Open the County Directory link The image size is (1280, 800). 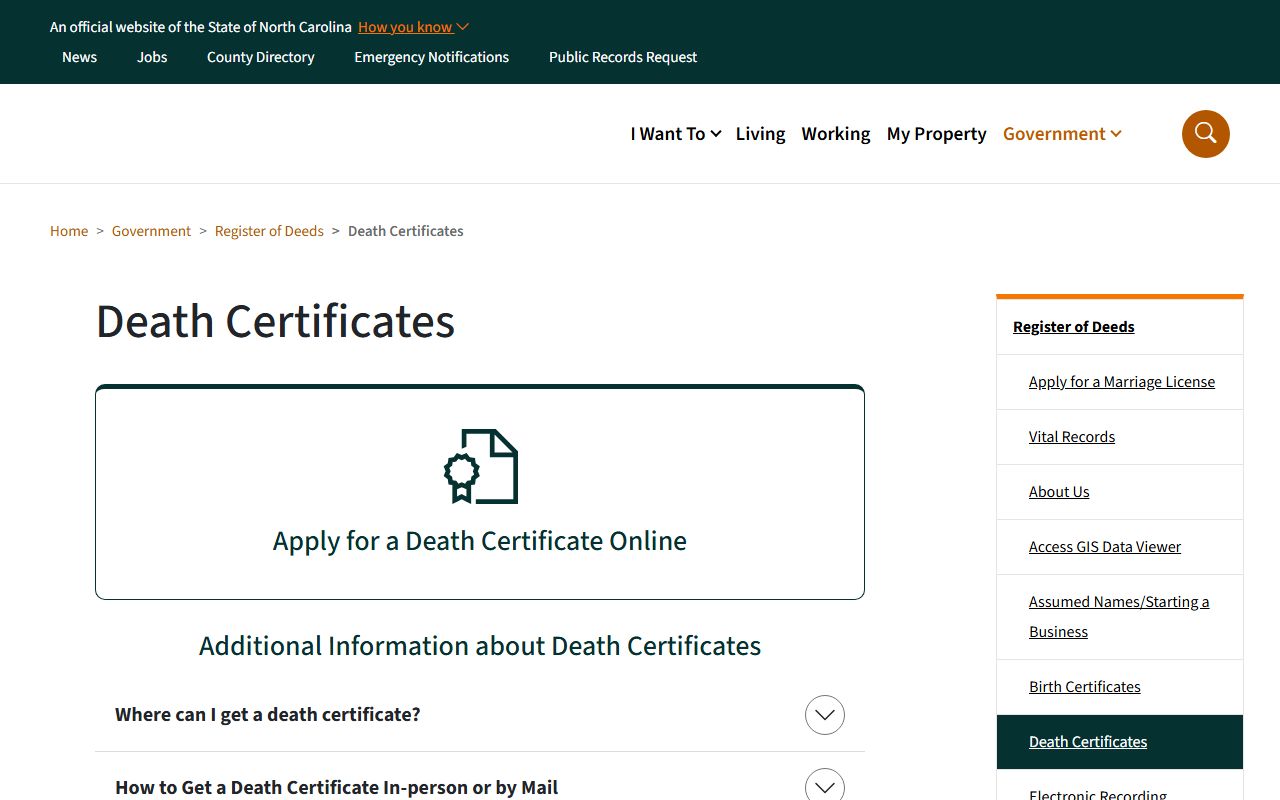point(261,57)
